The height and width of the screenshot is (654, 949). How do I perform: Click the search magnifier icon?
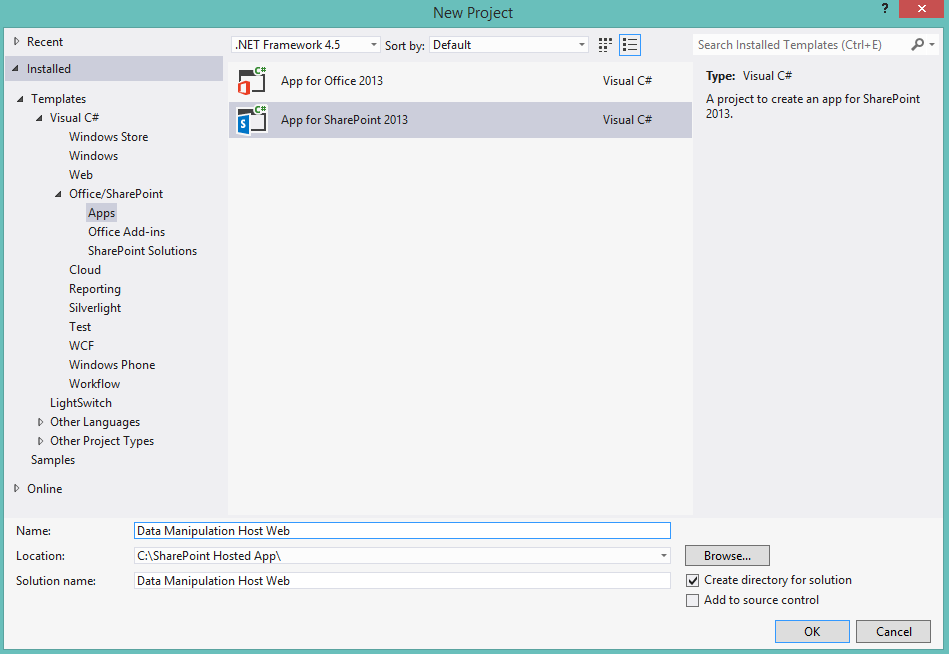point(918,44)
